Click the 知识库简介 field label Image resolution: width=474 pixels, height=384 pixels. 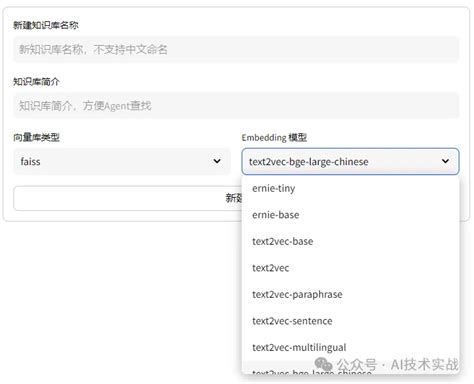(36, 81)
